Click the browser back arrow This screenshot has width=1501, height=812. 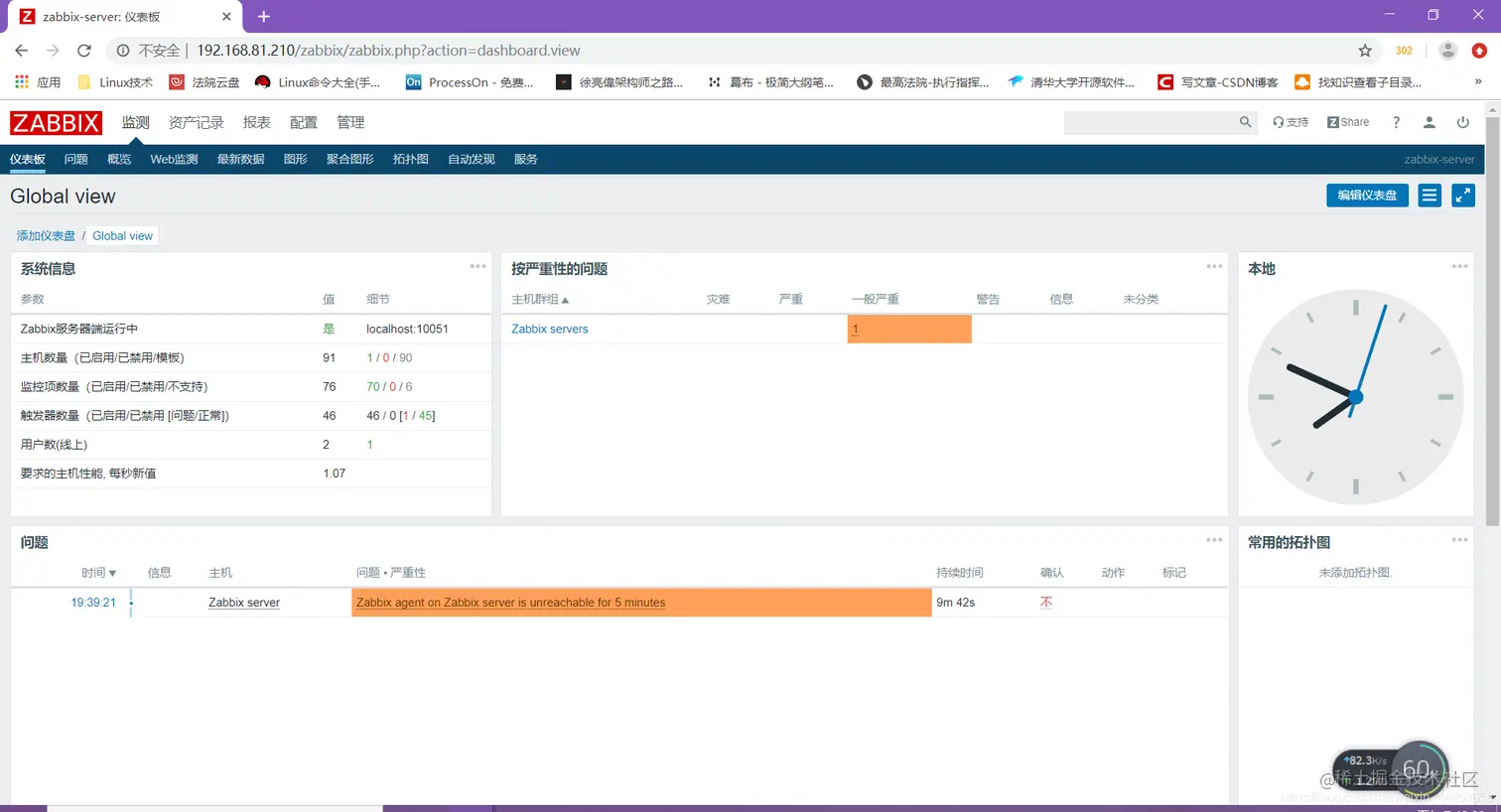tap(22, 51)
